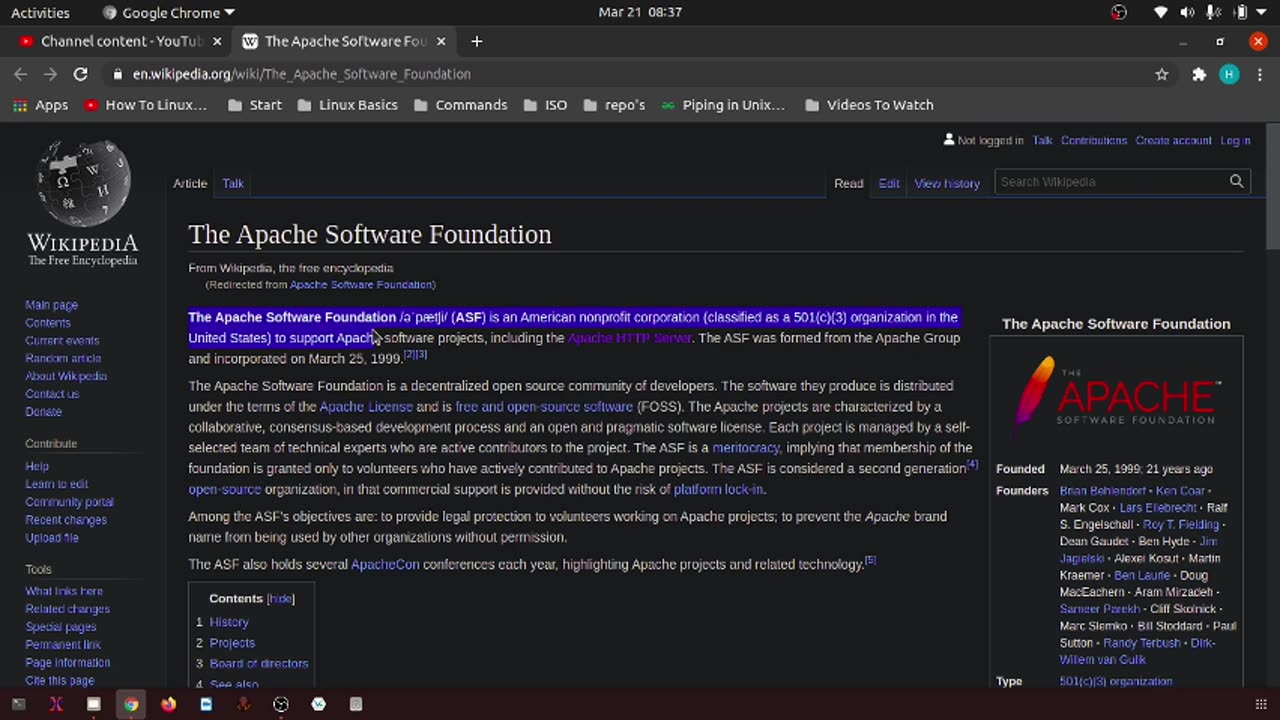Open founder Brian Behlendorf's link
This screenshot has width=1280, height=720.
(1103, 491)
